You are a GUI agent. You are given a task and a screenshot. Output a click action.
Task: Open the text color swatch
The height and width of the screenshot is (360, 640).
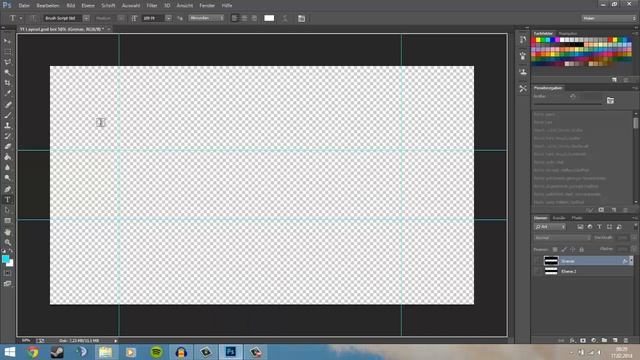coord(269,18)
